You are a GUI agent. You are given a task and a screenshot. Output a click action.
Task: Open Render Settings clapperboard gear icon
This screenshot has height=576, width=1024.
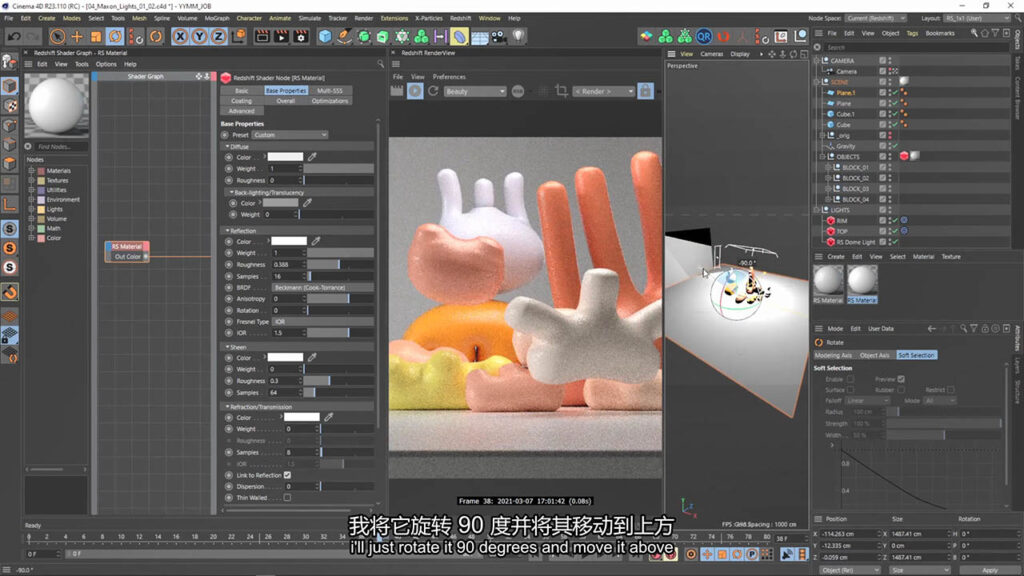click(x=300, y=37)
